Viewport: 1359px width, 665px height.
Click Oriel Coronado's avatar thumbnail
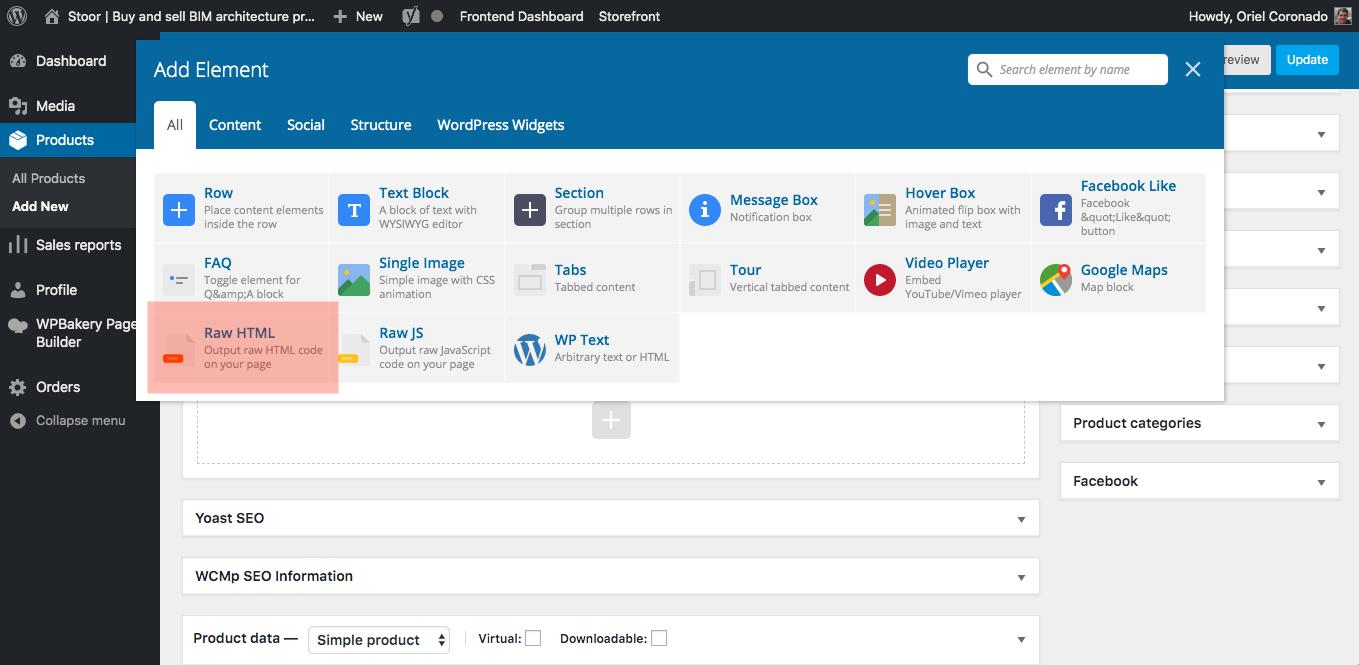(x=1343, y=16)
